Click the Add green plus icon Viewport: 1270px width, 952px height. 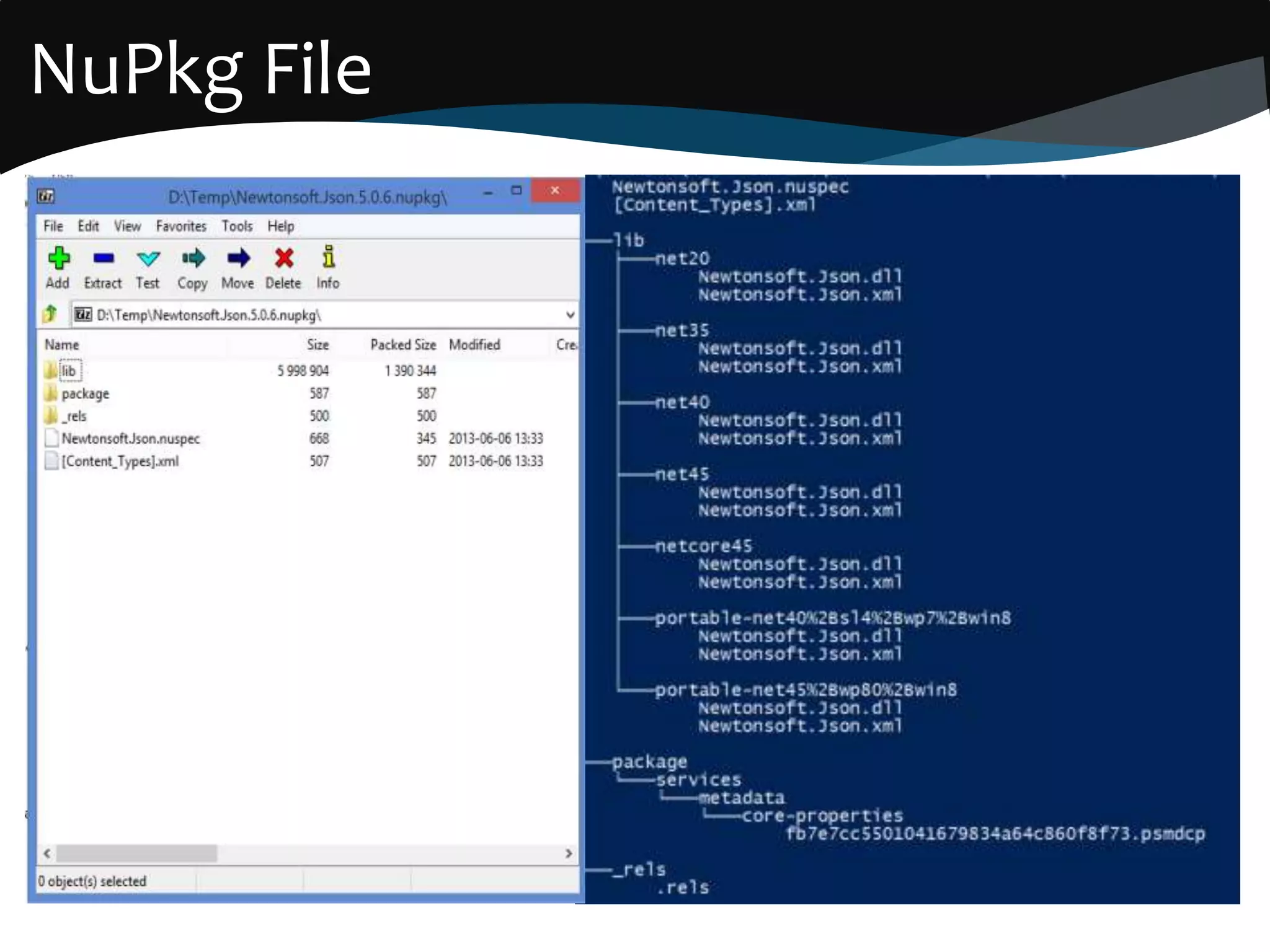(x=59, y=258)
